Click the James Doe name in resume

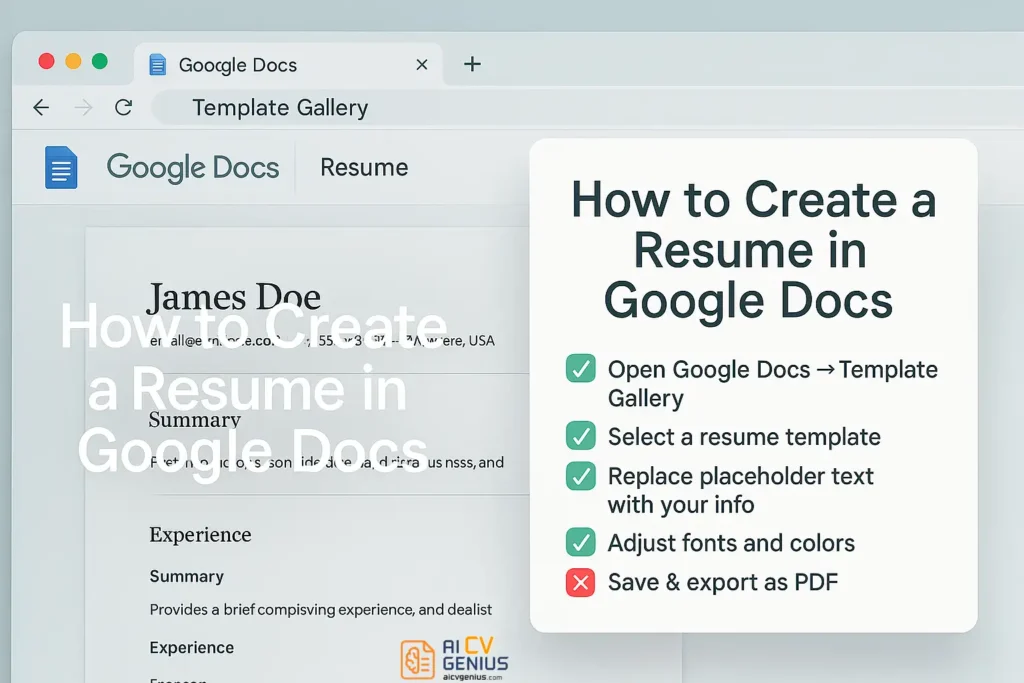[x=234, y=297]
